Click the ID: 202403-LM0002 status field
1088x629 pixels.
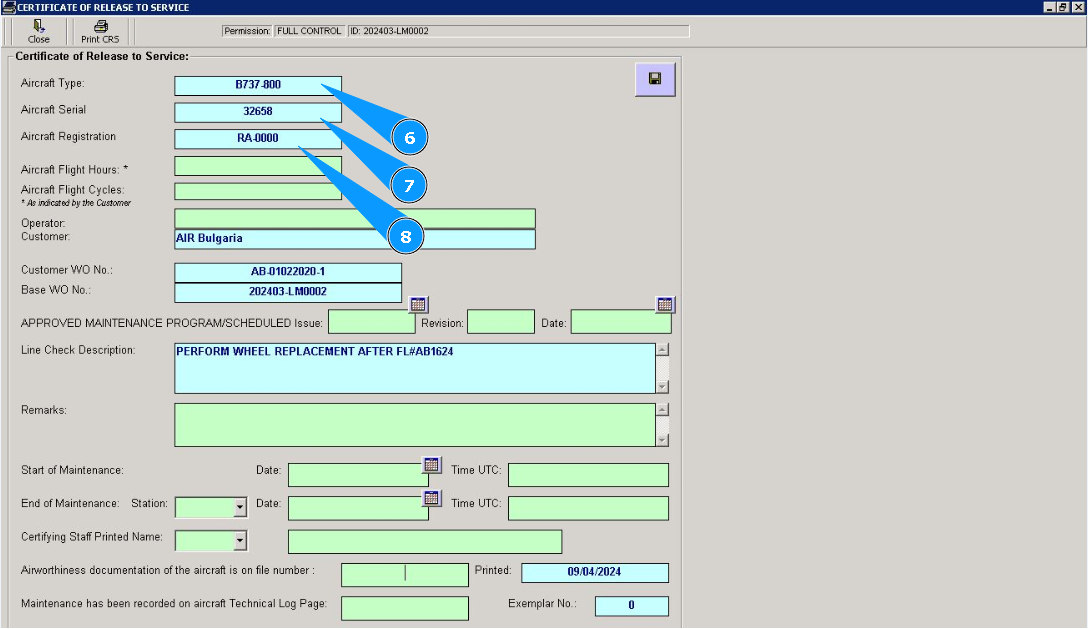point(518,31)
